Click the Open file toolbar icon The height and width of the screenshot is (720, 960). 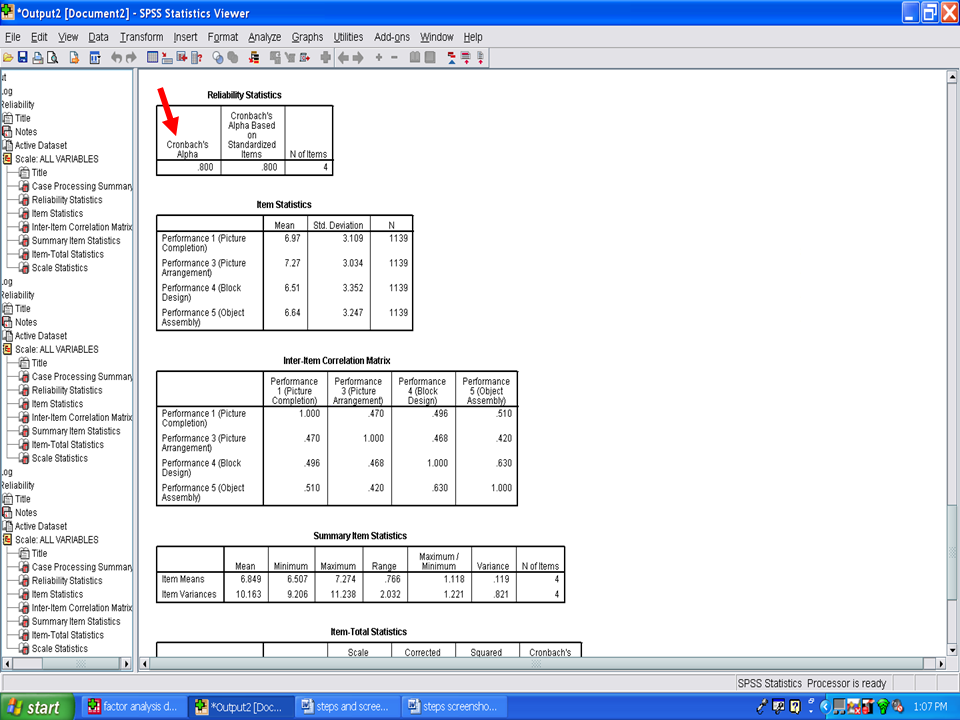pyautogui.click(x=8, y=58)
